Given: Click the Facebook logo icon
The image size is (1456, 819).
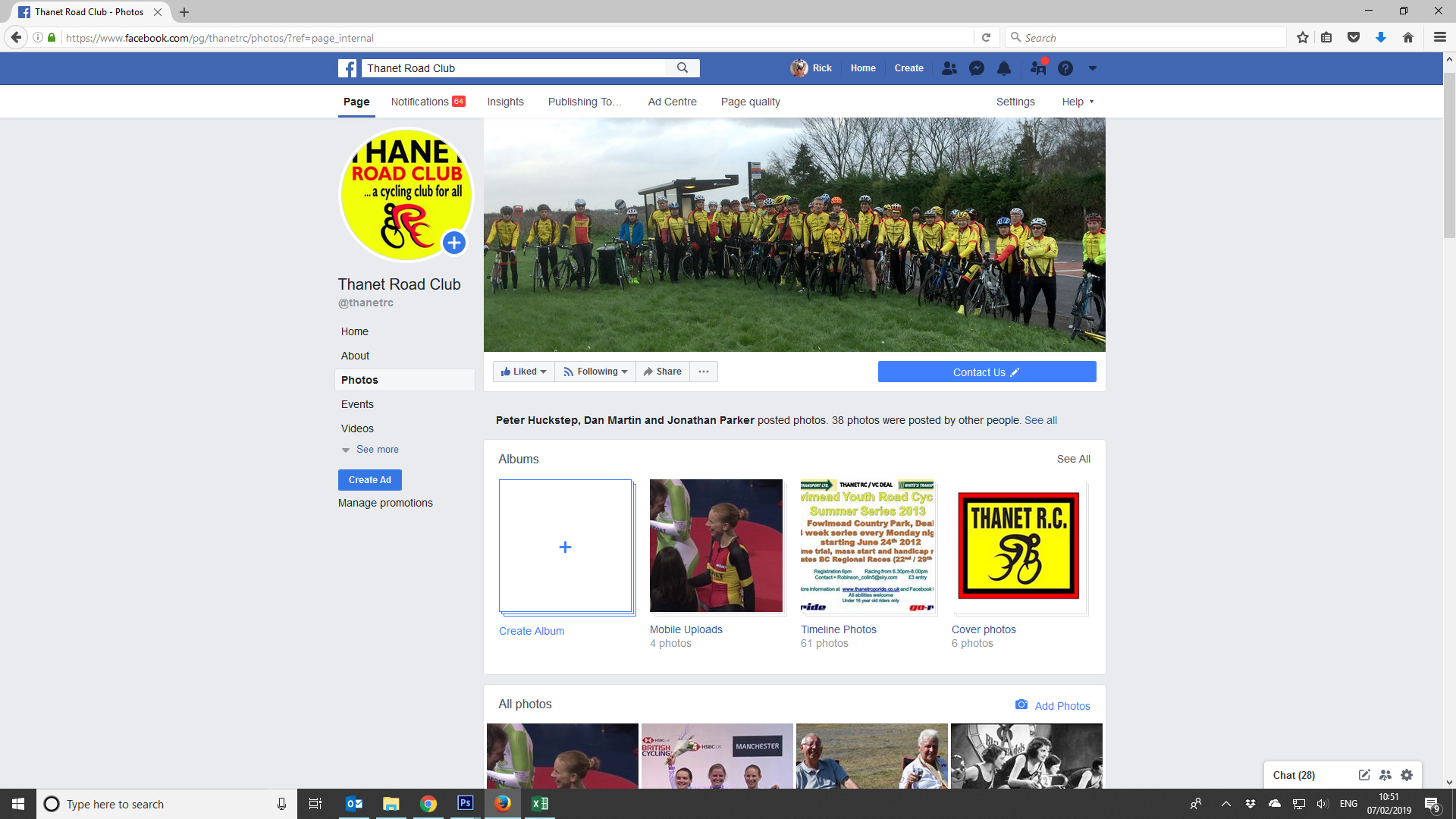Looking at the screenshot, I should click(x=347, y=68).
